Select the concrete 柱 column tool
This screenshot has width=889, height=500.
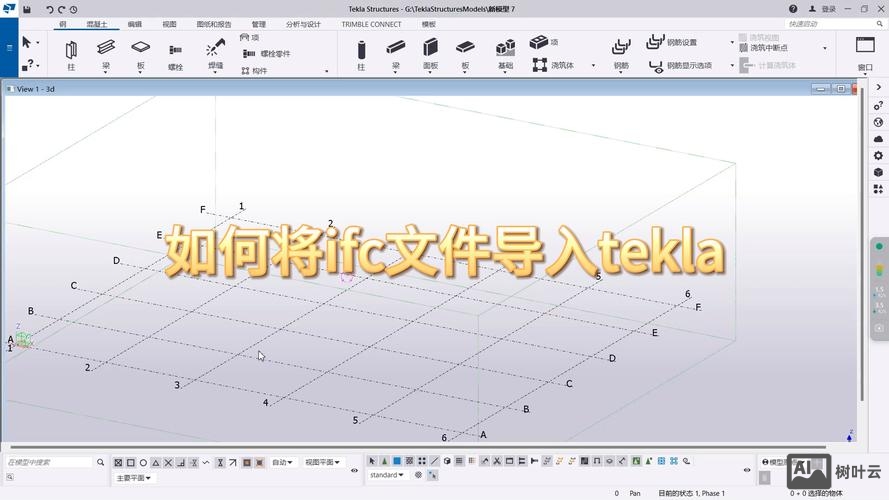[361, 55]
